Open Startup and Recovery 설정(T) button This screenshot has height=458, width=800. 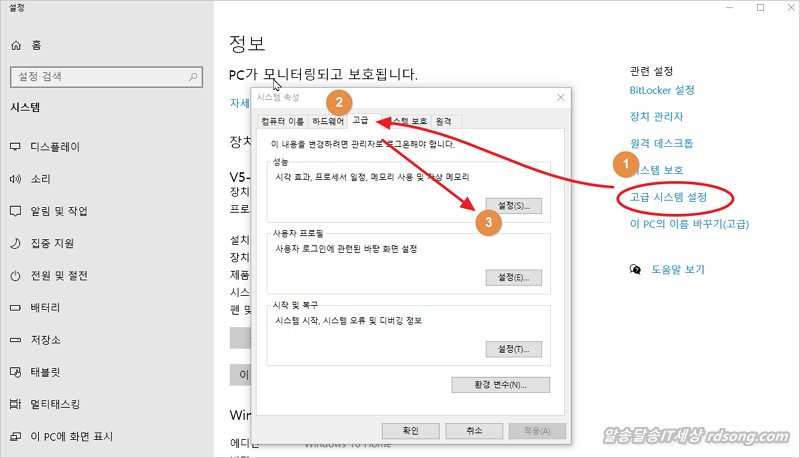coord(514,349)
